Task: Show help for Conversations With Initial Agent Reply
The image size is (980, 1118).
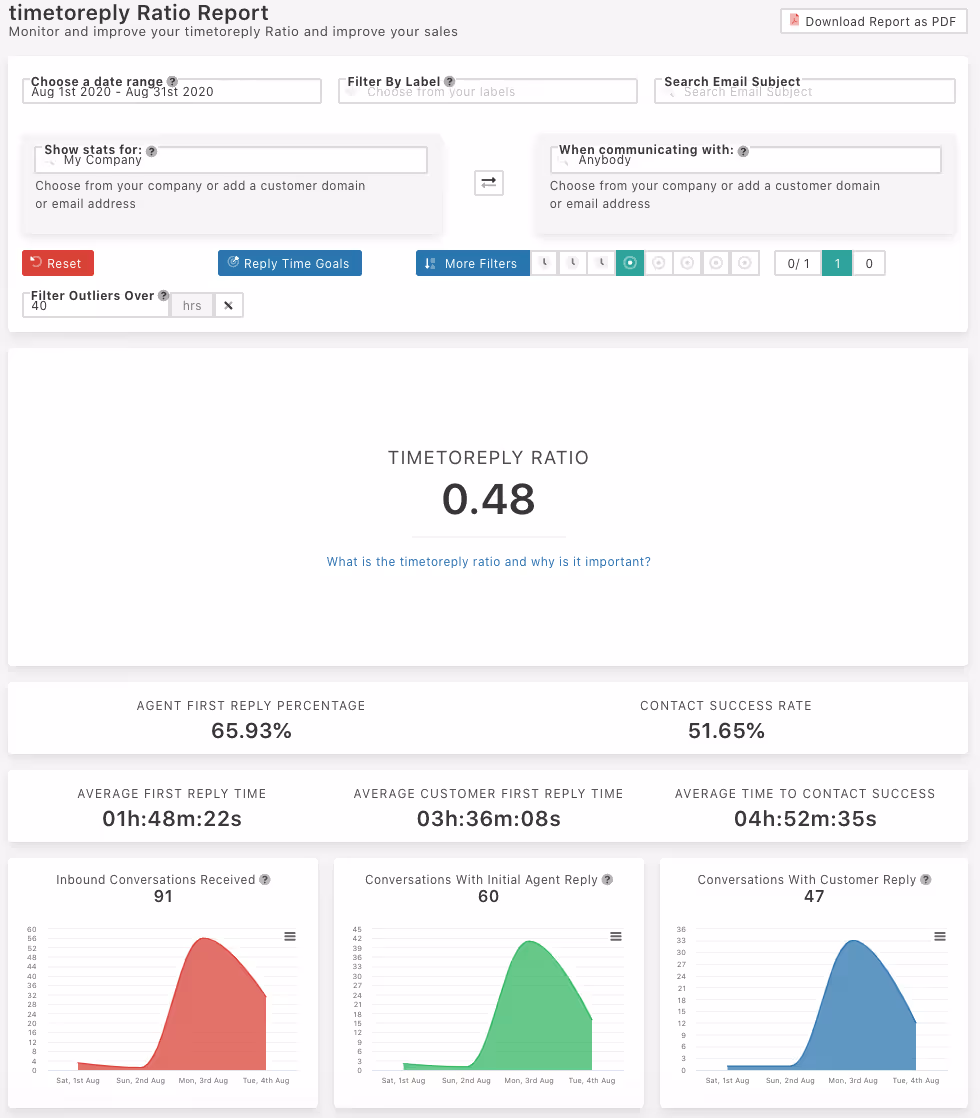Action: click(x=607, y=879)
